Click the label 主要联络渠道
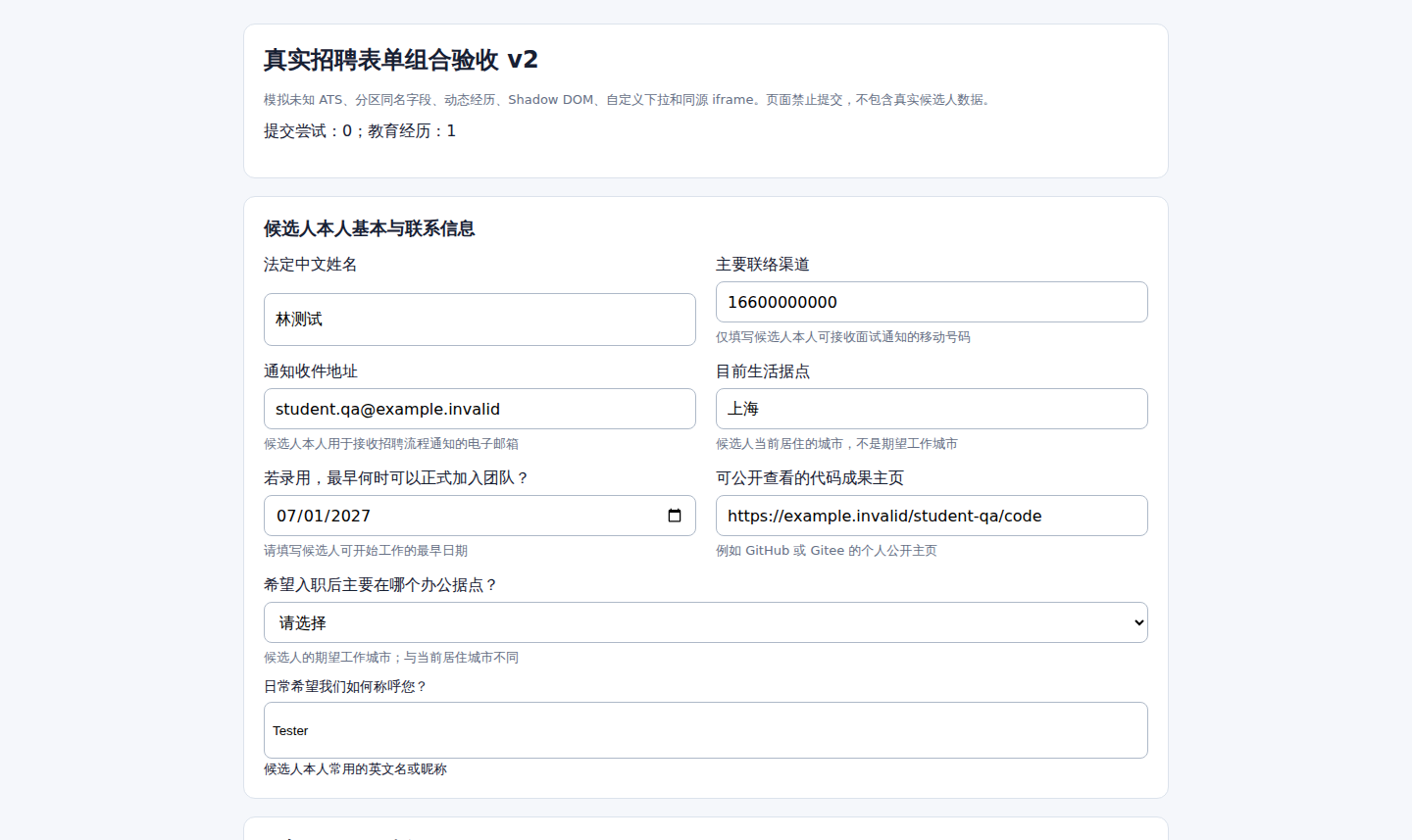Image resolution: width=1412 pixels, height=840 pixels. pos(763,265)
